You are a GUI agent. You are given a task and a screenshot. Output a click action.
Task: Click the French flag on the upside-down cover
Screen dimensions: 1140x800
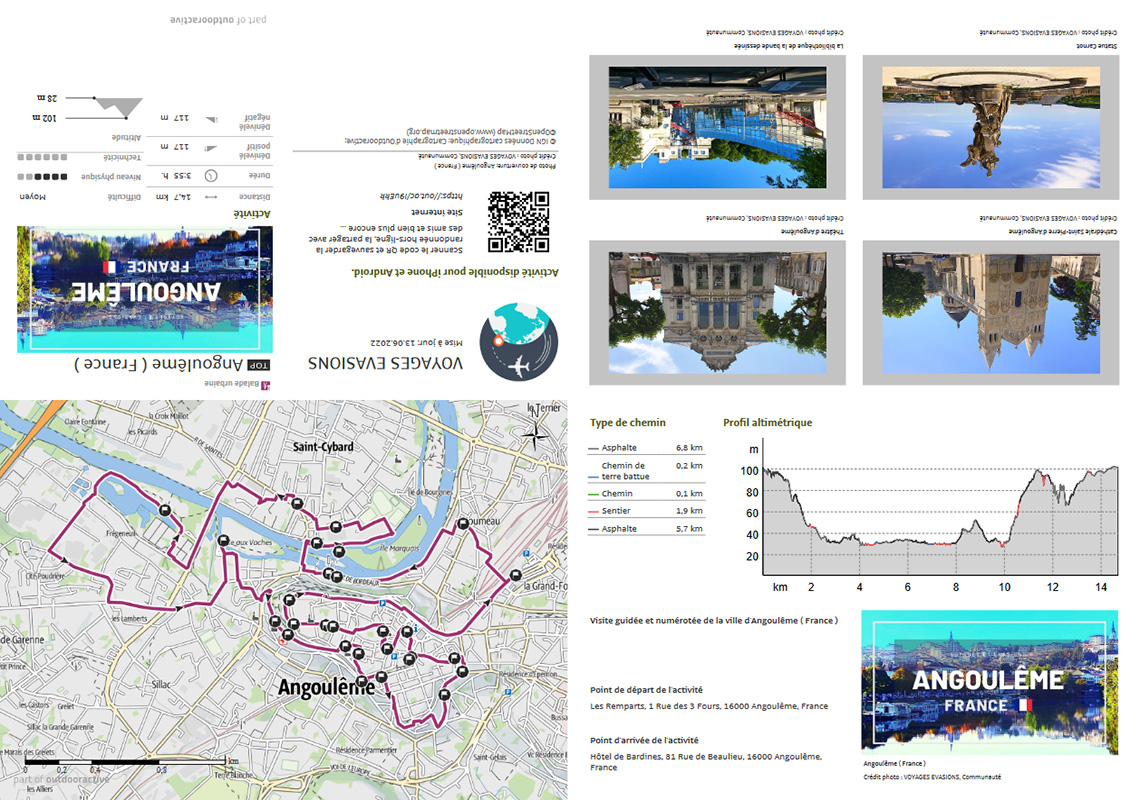click(x=109, y=267)
